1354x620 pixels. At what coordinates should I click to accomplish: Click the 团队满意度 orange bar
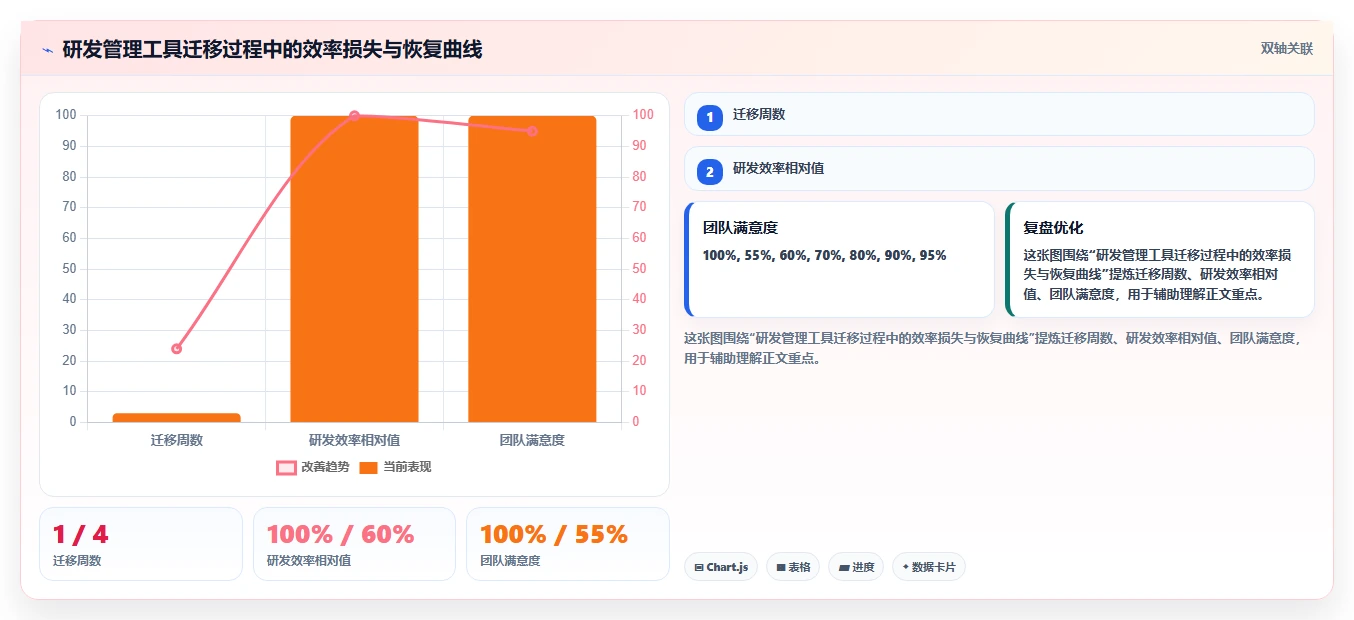(x=532, y=269)
